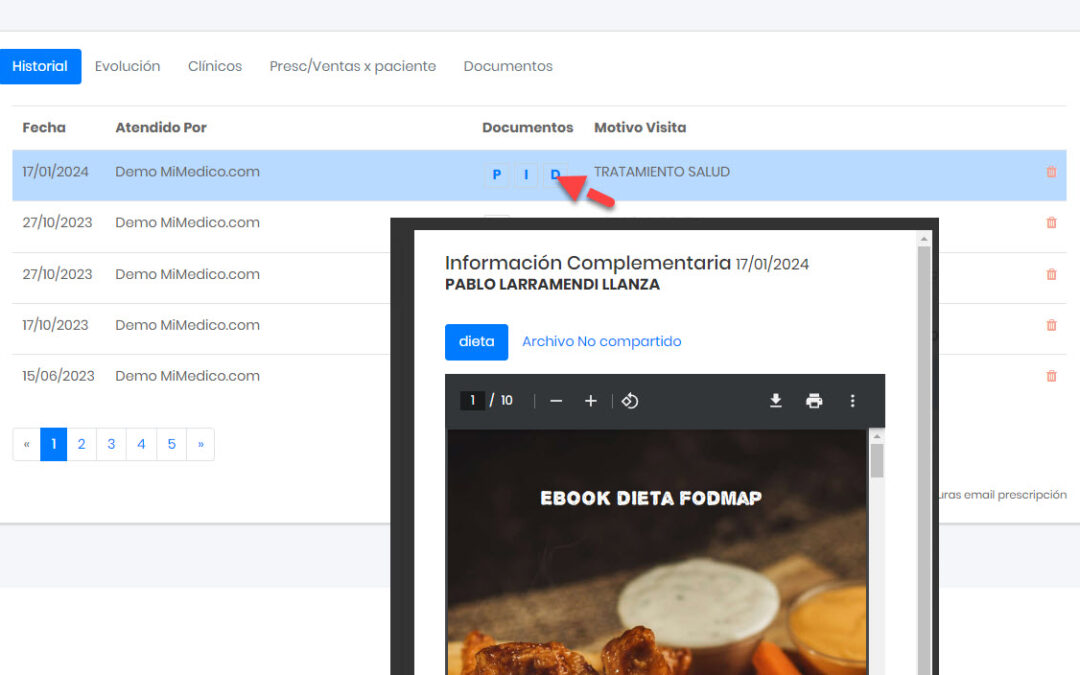The image size is (1080, 675).
Task: Click the Atendido Por column header
Action: [x=161, y=127]
